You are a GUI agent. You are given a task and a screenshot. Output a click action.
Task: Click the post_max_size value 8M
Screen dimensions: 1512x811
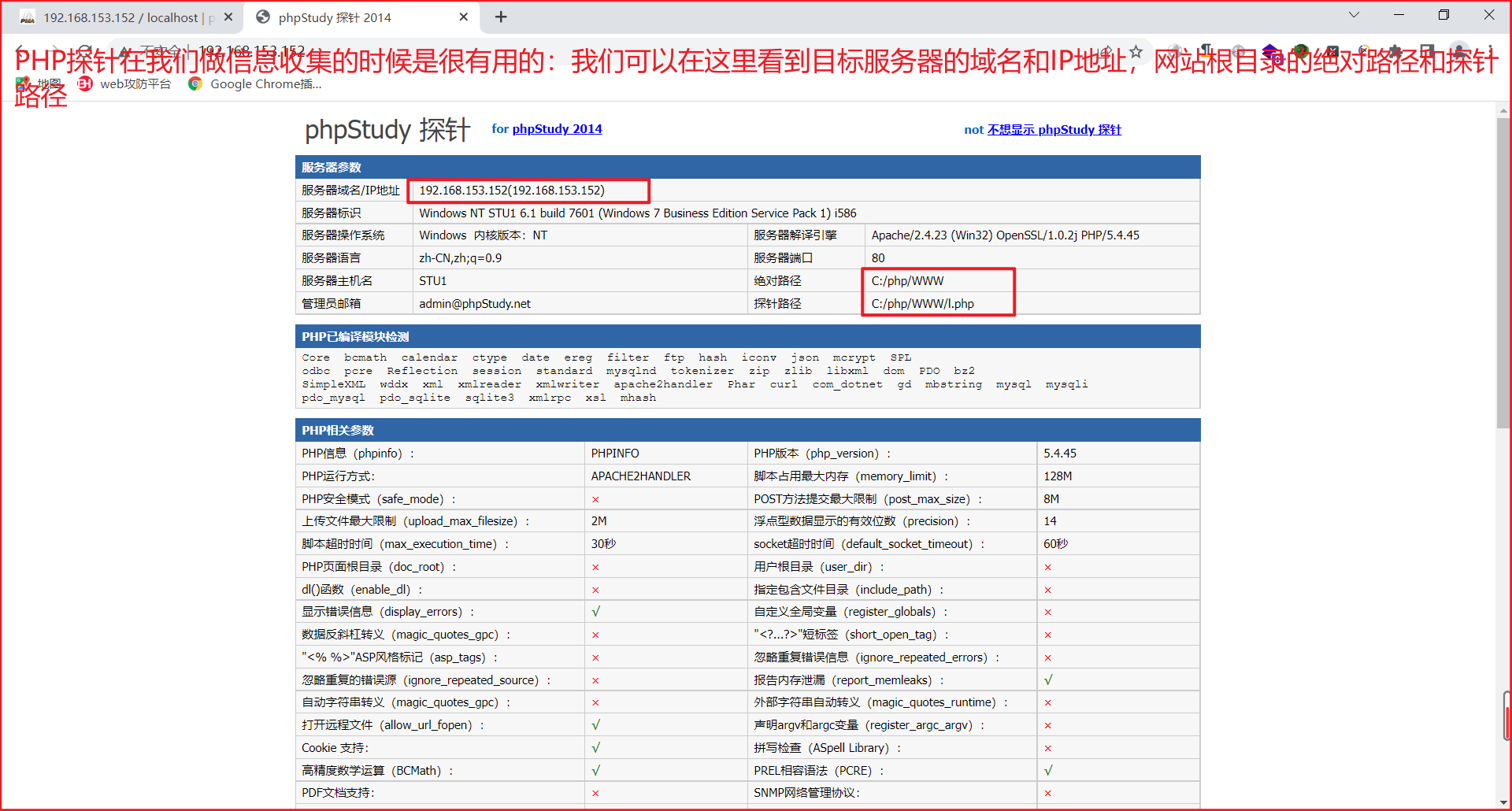[x=1051, y=499]
